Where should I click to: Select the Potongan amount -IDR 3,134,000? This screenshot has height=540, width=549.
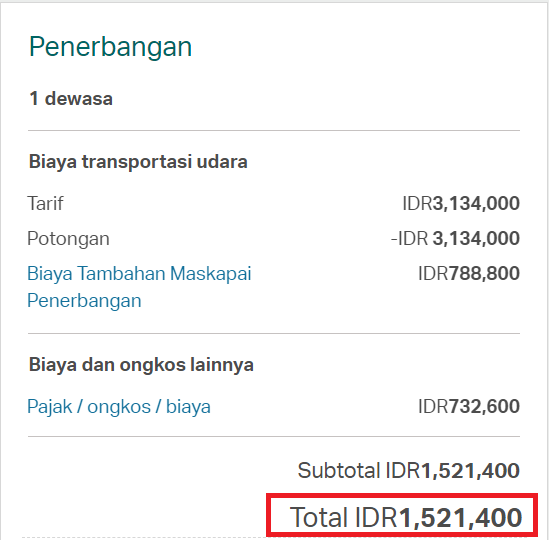(x=455, y=238)
